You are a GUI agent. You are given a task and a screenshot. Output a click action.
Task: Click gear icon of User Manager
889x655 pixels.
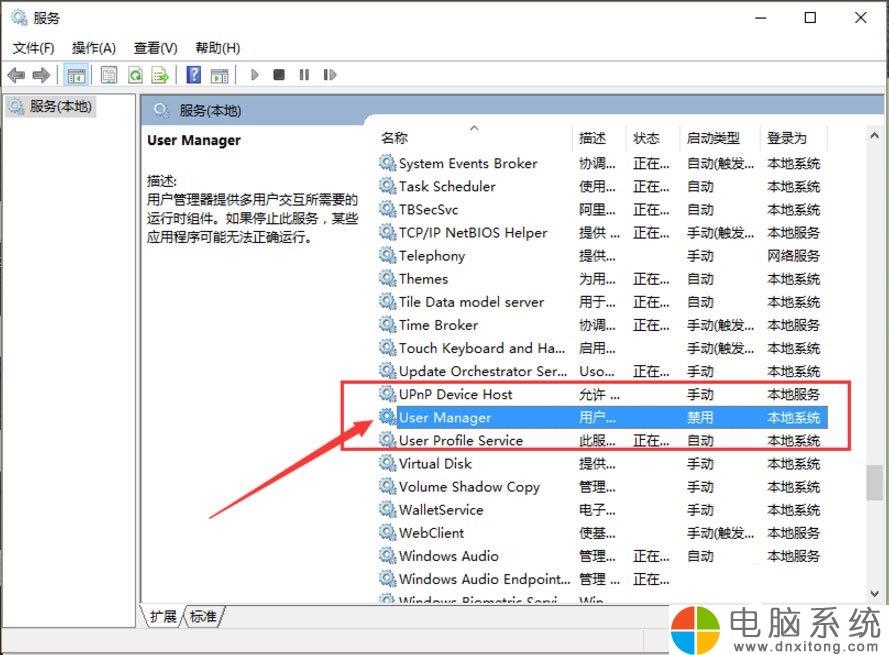point(387,417)
